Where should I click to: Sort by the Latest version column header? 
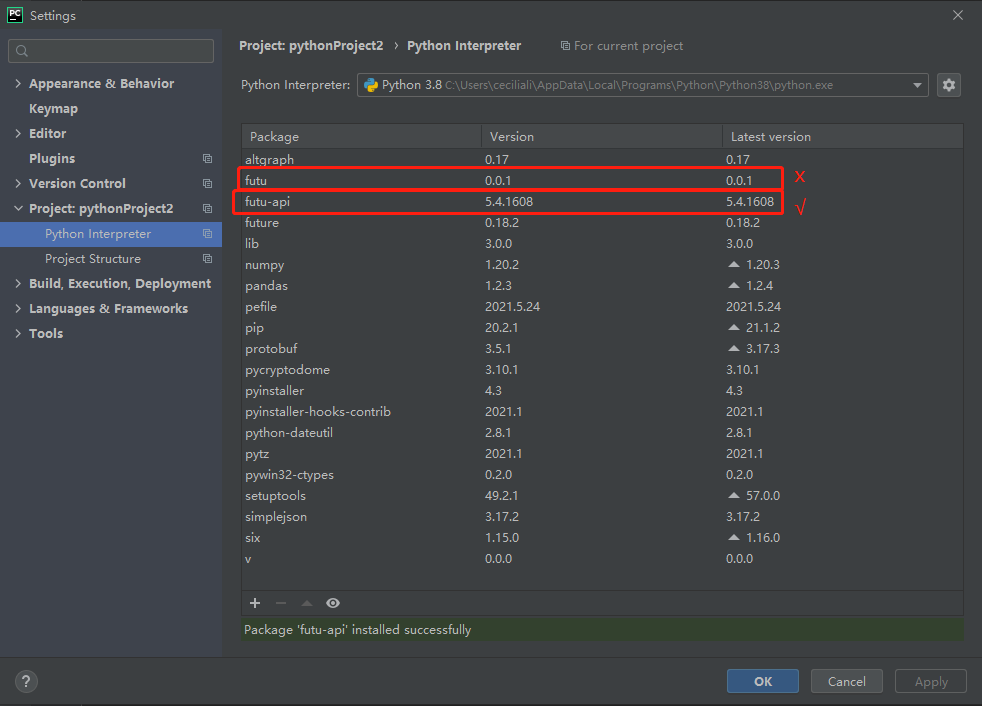(x=770, y=137)
